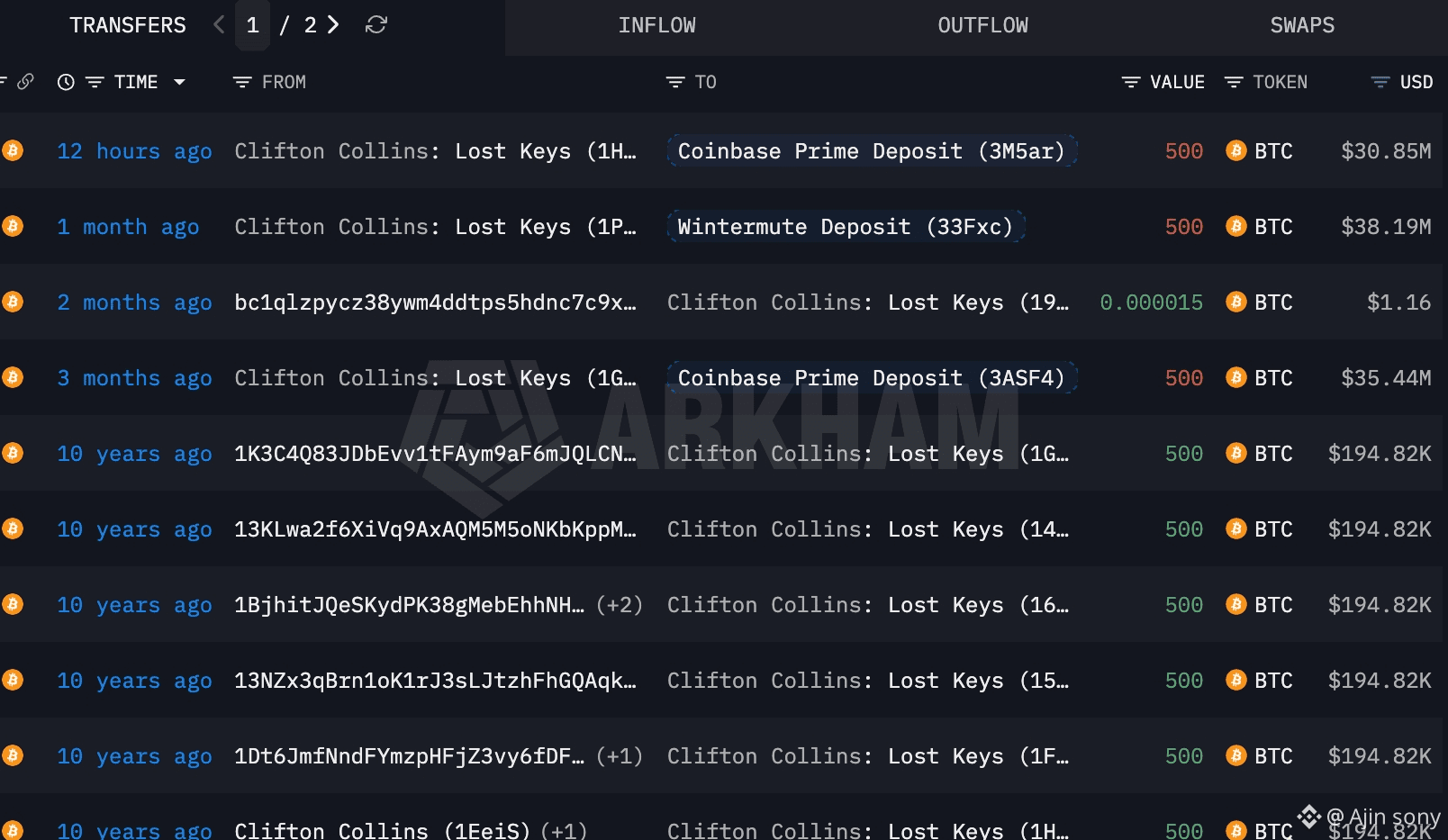Switch to the SWAPS tab
1448x840 pixels.
(x=1302, y=25)
